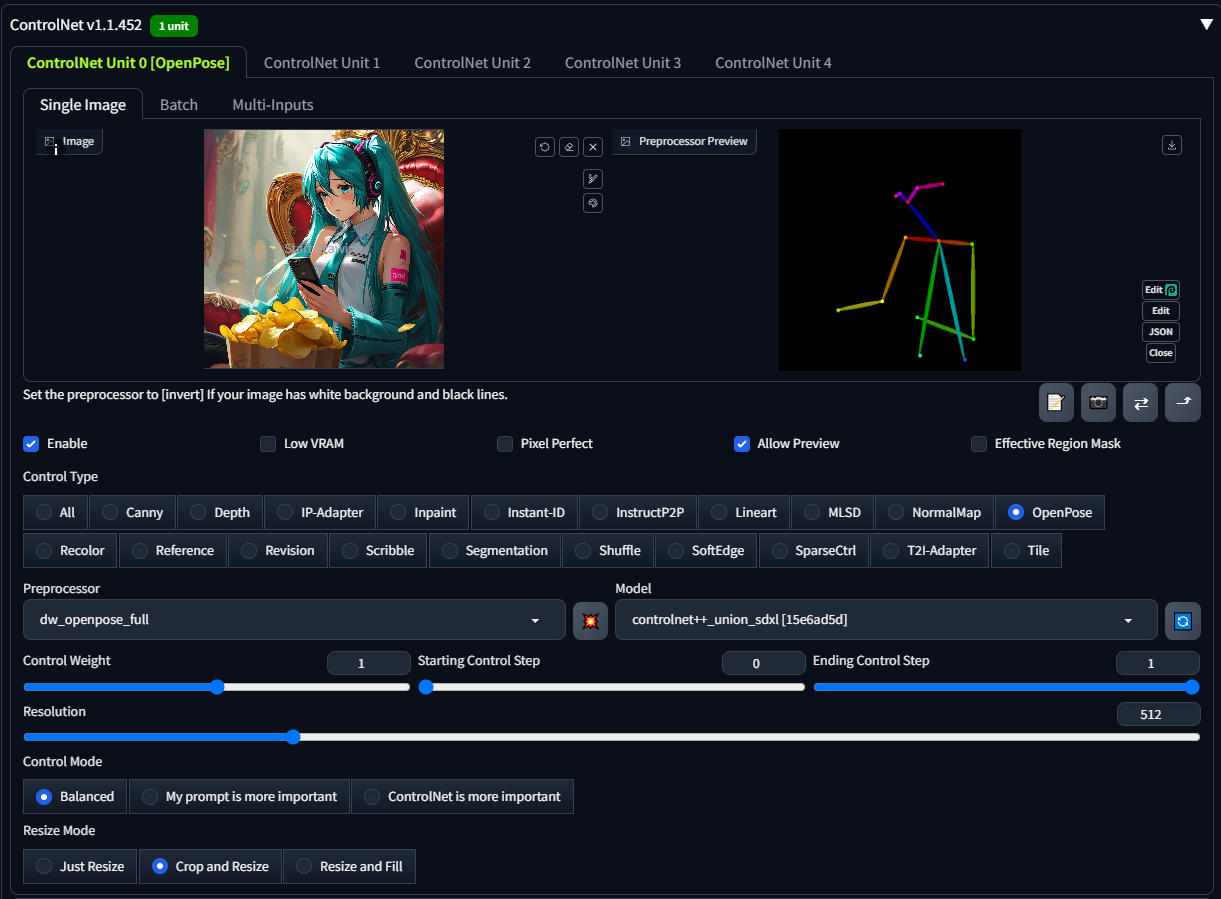Click the notepad new canvas icon
This screenshot has height=899, width=1221.
pos(1056,402)
